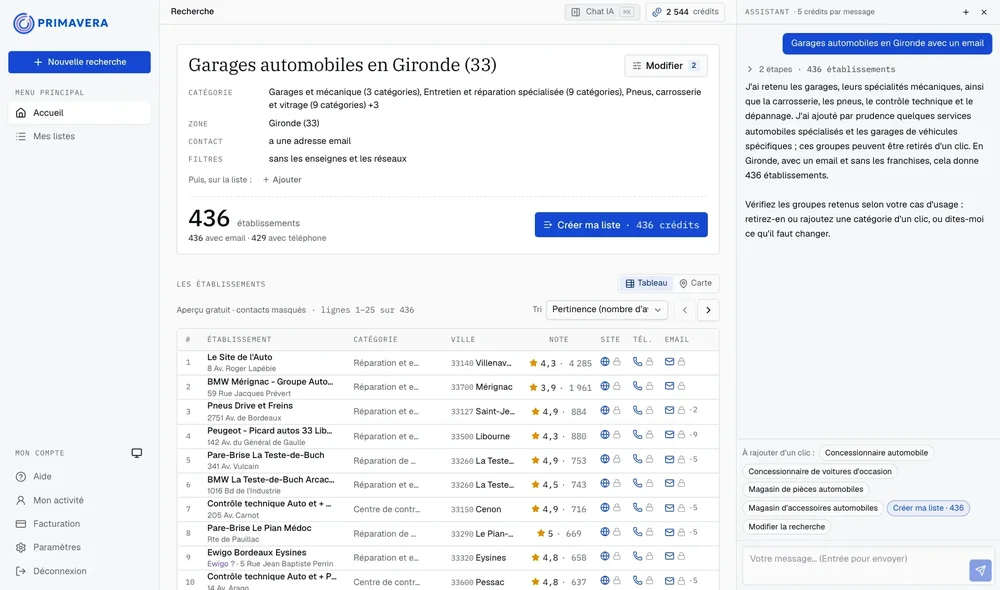Open Mes listes
The width and height of the screenshot is (1000, 590).
[79, 136]
